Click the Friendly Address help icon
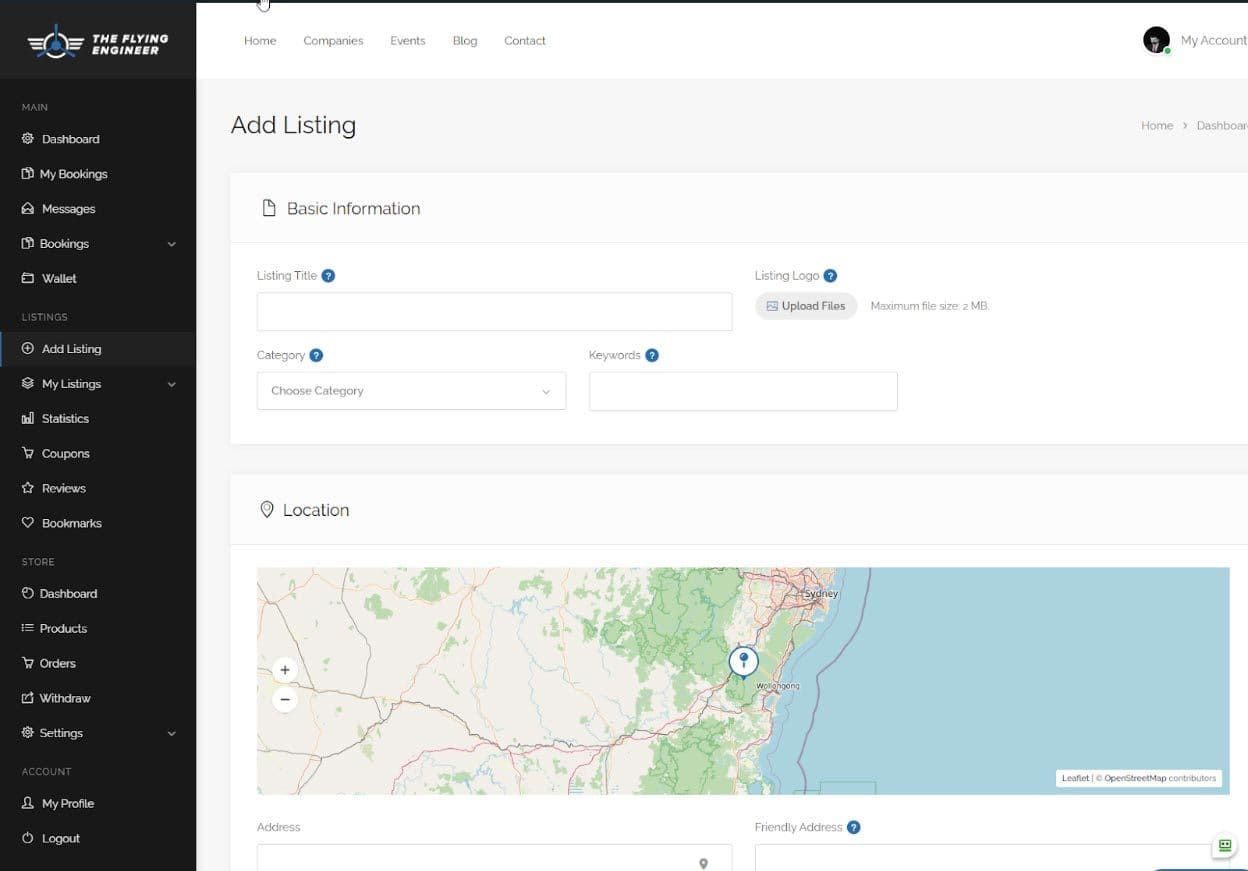The width and height of the screenshot is (1248, 871). tap(853, 827)
